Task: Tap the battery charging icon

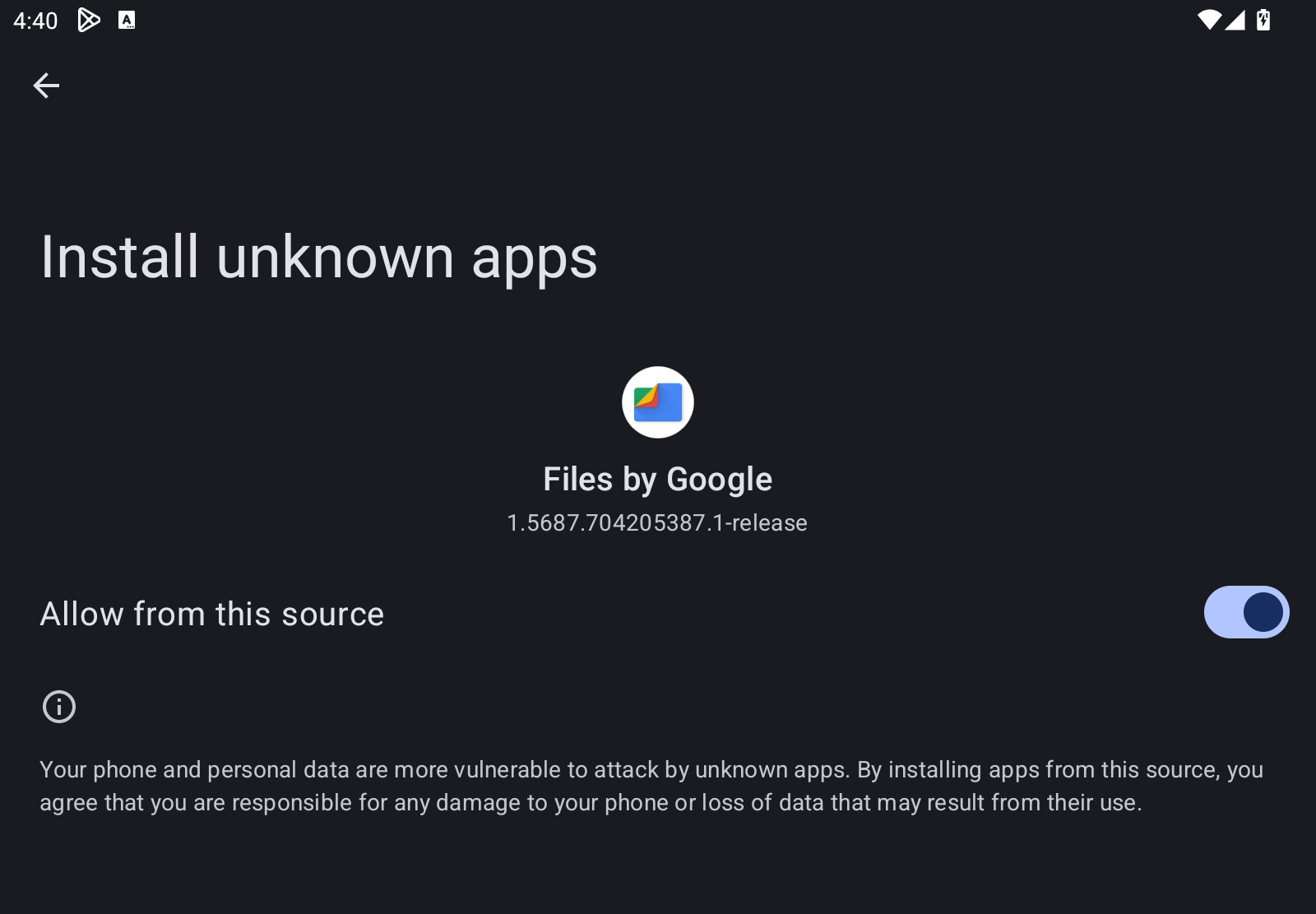Action: [x=1264, y=20]
